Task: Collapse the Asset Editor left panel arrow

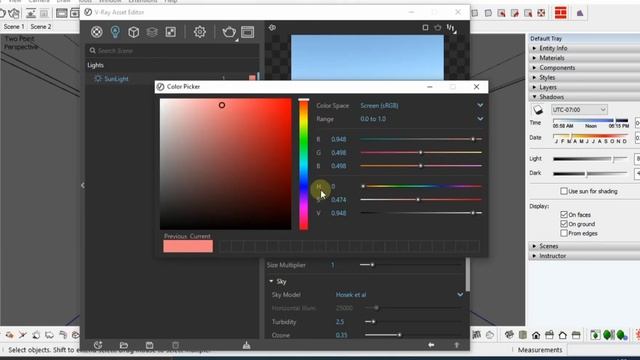Action: coord(82,185)
